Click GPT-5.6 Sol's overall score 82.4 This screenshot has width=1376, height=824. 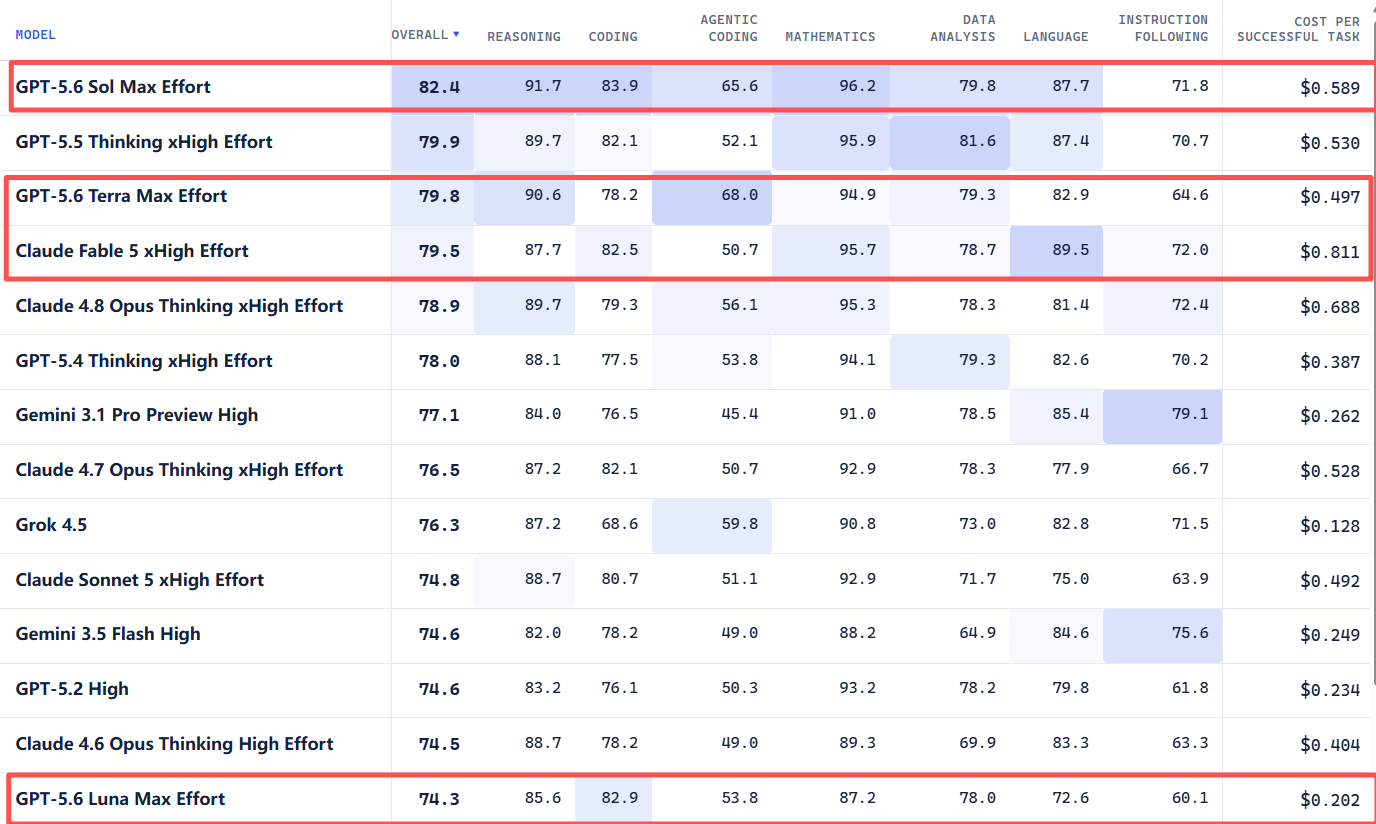coord(439,87)
